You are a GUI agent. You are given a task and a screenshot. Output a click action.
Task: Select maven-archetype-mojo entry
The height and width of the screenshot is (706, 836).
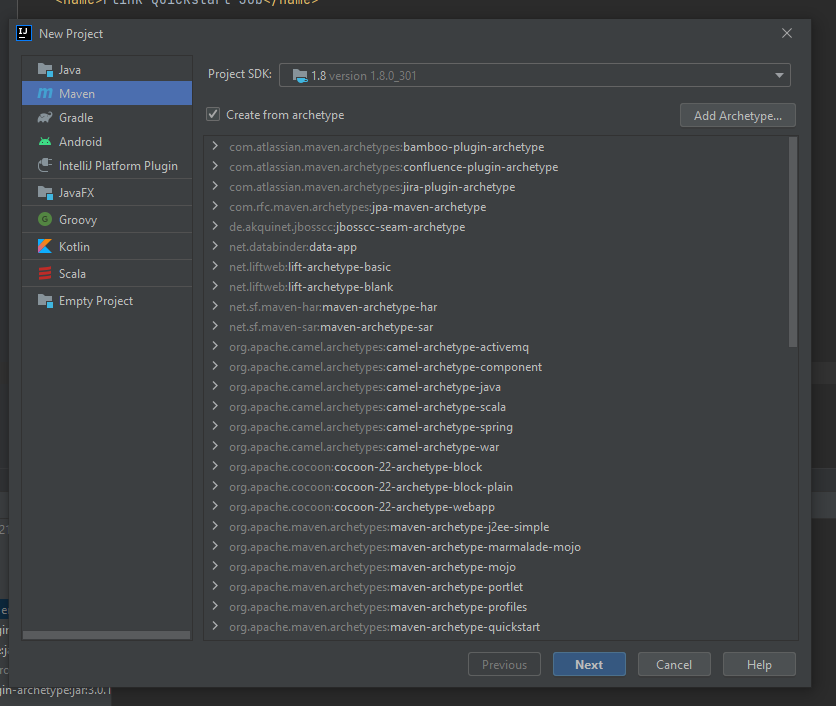pos(373,567)
